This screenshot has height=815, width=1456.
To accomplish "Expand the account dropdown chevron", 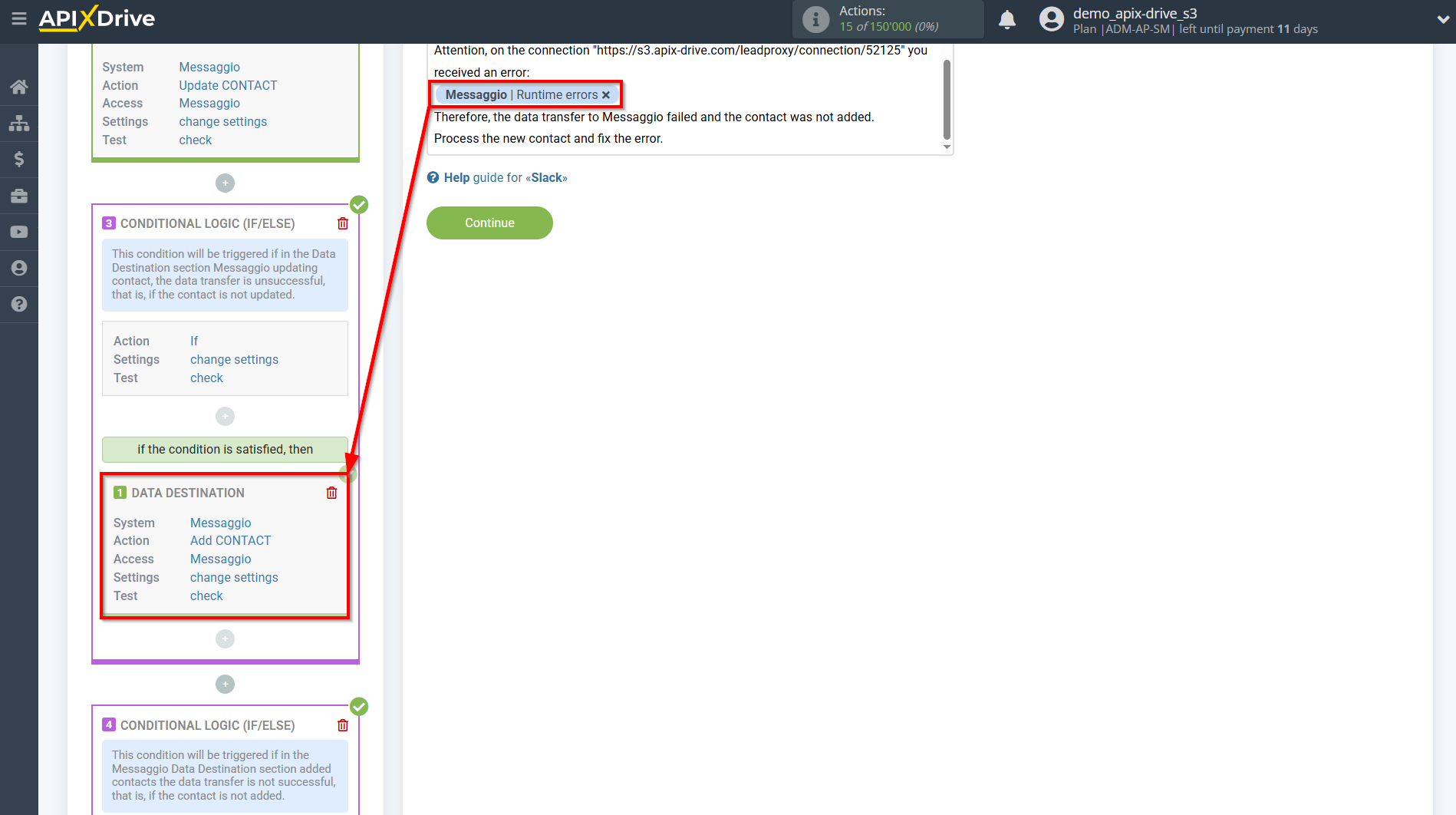I will click(1442, 20).
